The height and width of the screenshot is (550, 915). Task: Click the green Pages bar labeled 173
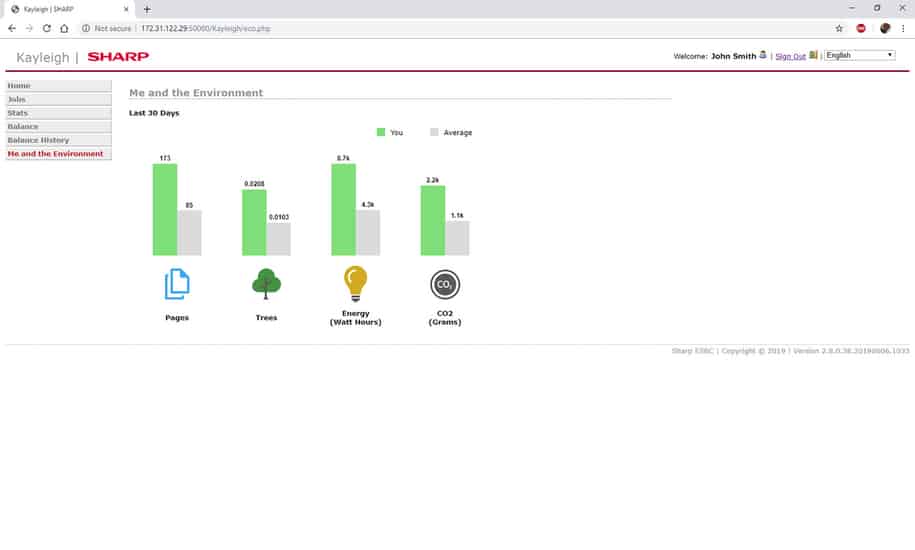(x=165, y=210)
